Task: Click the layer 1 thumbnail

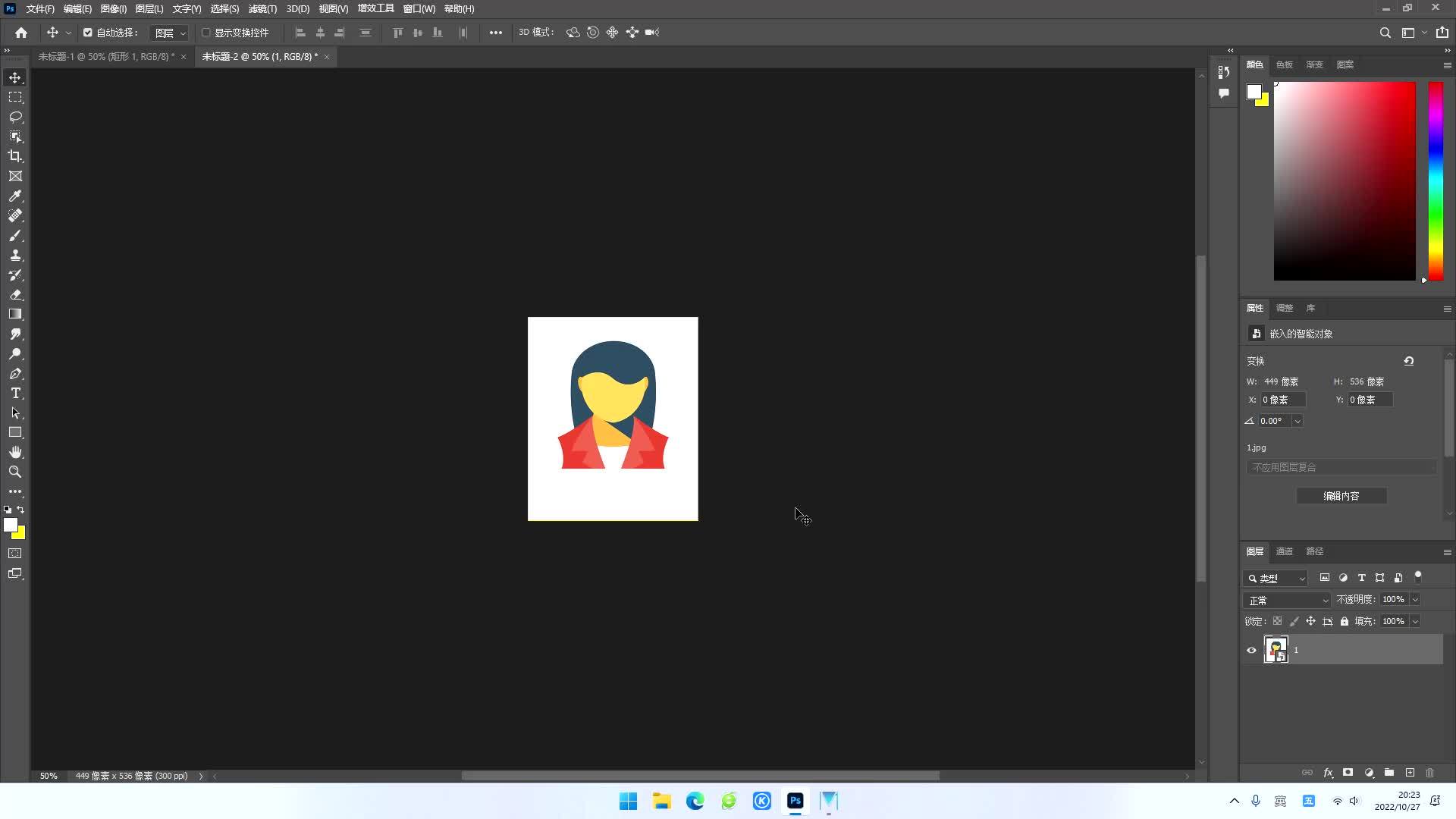Action: click(x=1276, y=650)
